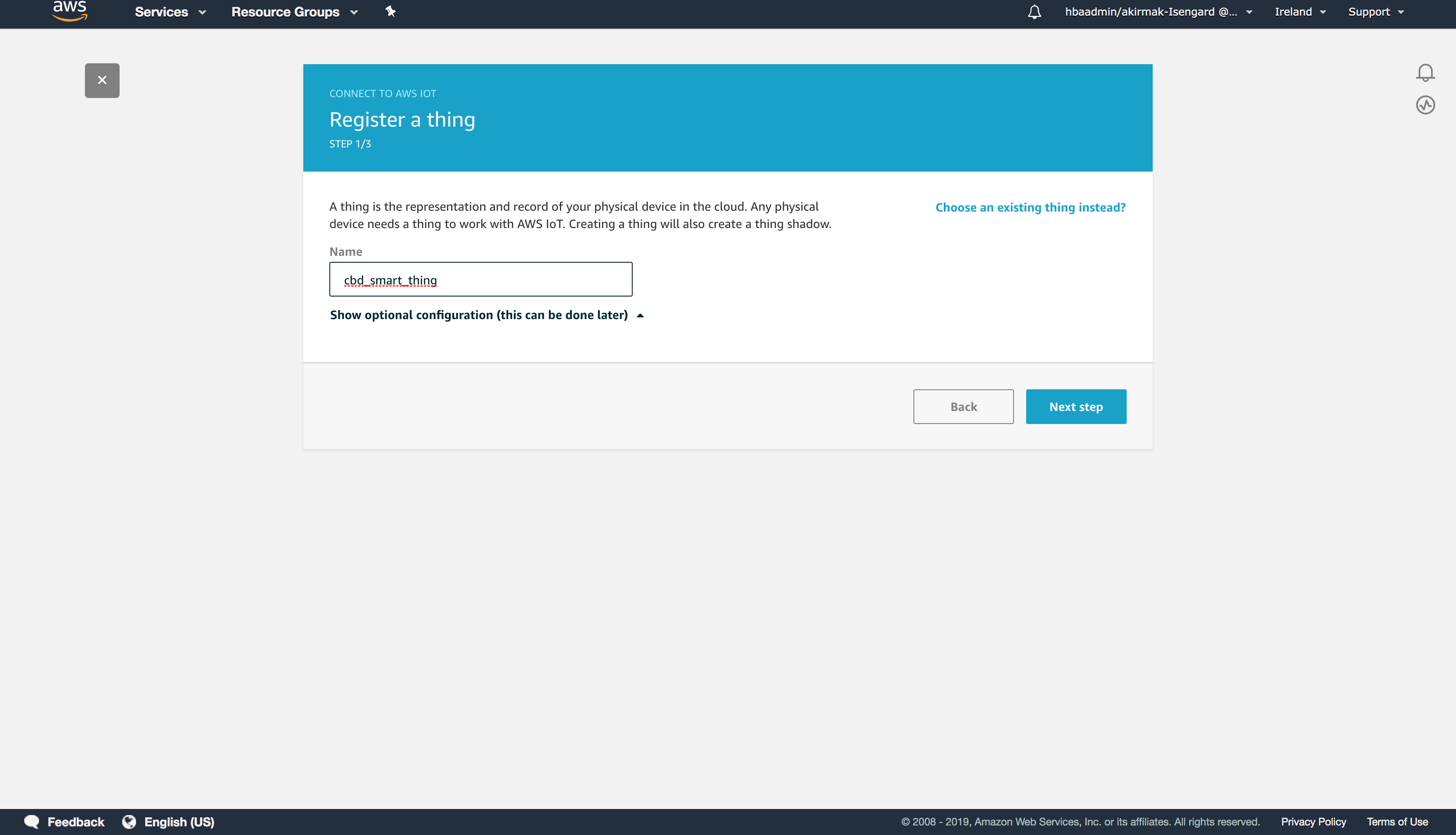Click the Register a thing heading
This screenshot has height=835, width=1456.
402,119
